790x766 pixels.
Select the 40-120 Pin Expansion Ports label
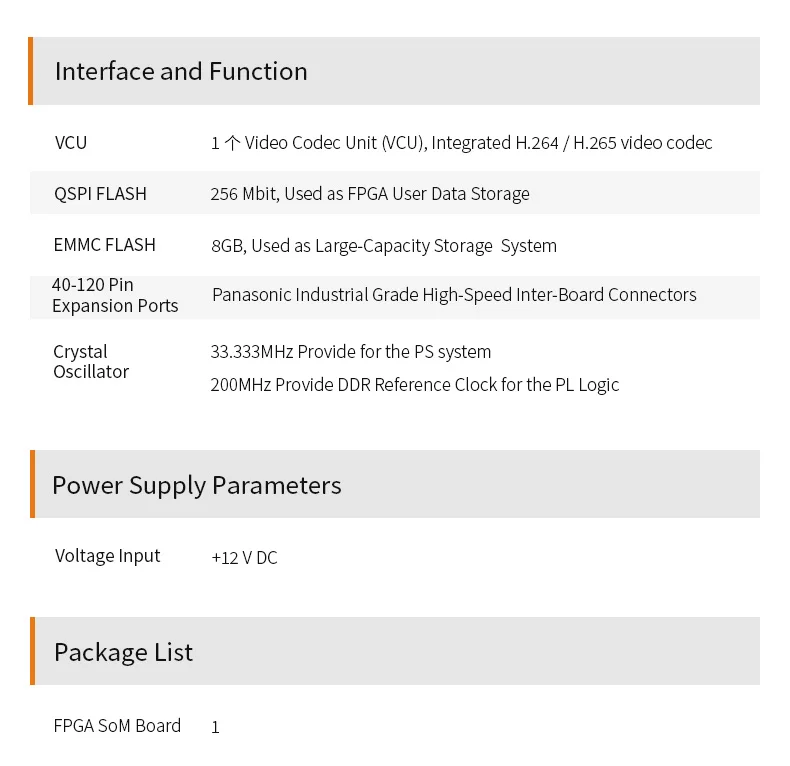tap(115, 295)
